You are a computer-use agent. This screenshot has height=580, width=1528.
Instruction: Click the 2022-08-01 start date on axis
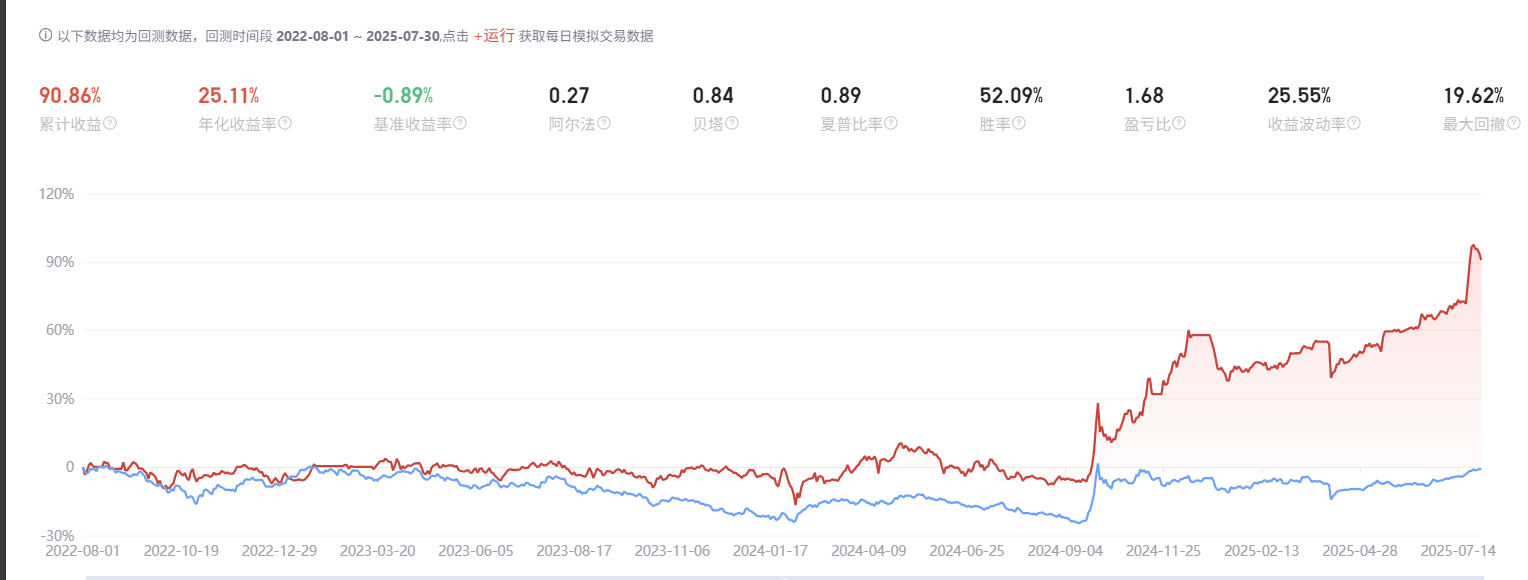coord(82,551)
